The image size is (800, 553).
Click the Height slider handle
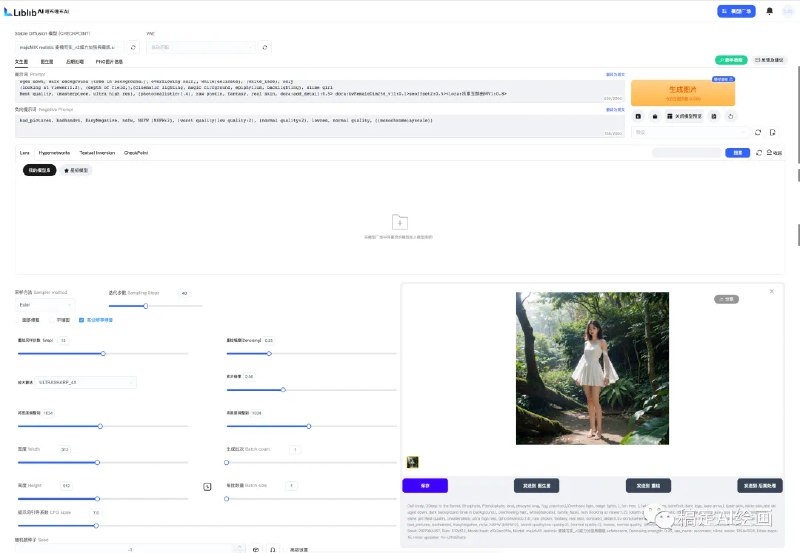pyautogui.click(x=97, y=499)
